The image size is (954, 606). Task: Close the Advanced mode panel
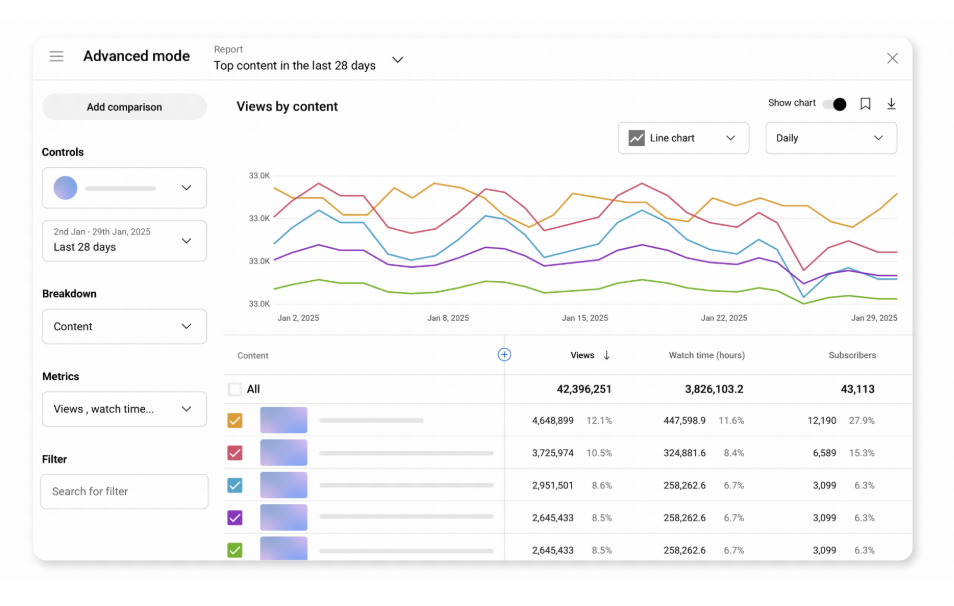pyautogui.click(x=892, y=58)
